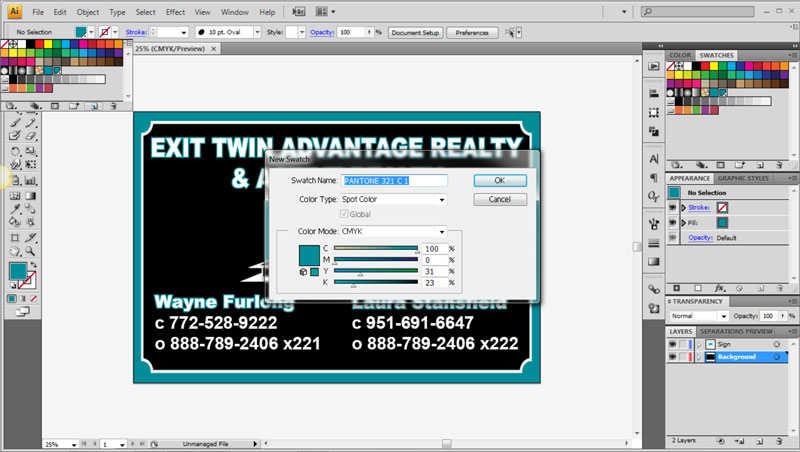Select the Eyedropper tool
The height and width of the screenshot is (452, 800).
[x=15, y=209]
